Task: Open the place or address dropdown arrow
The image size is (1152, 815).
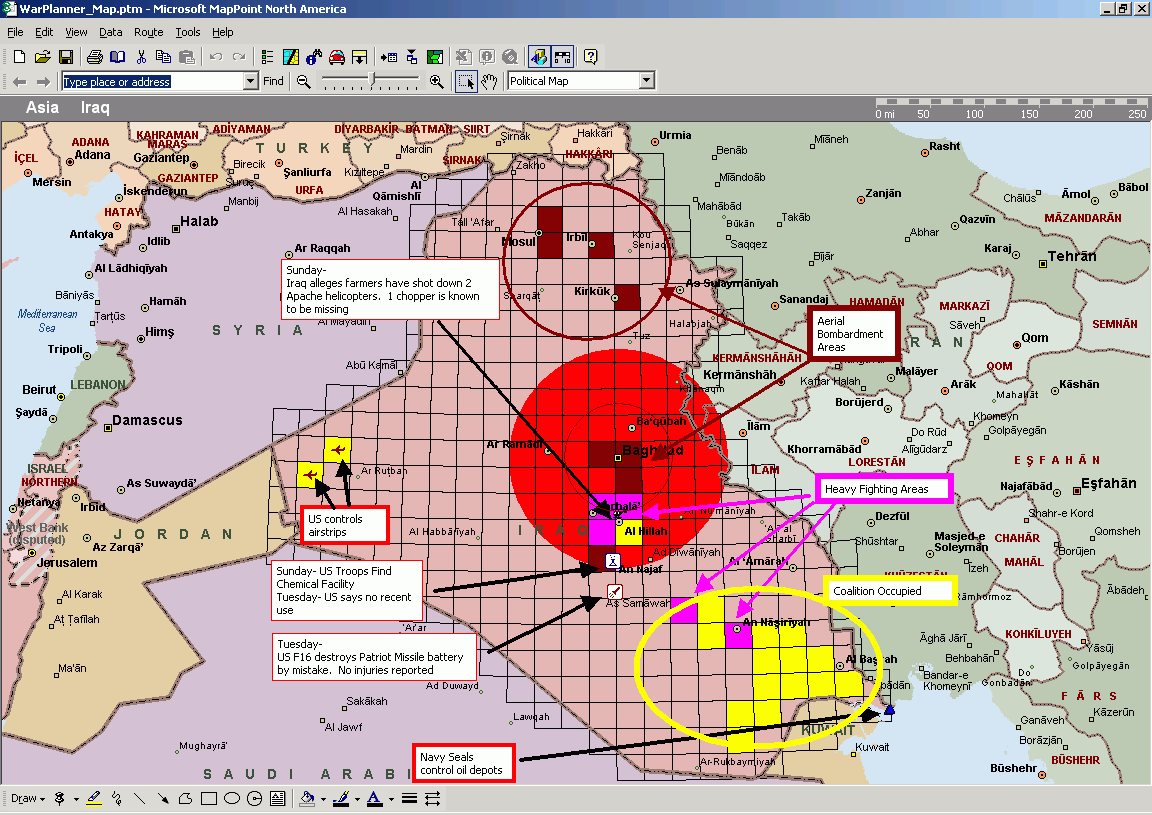Action: click(x=251, y=82)
